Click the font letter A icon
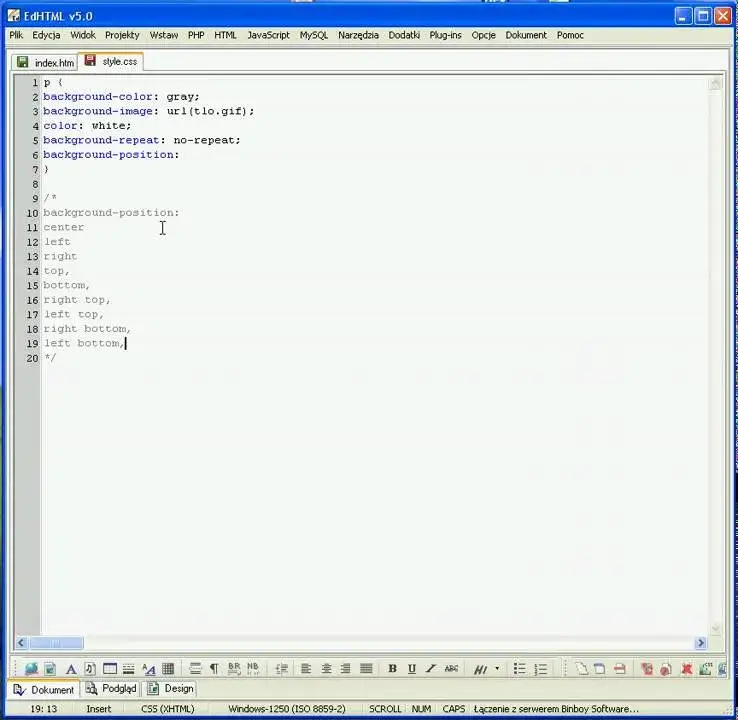Screen dimensions: 738x720 (71, 669)
